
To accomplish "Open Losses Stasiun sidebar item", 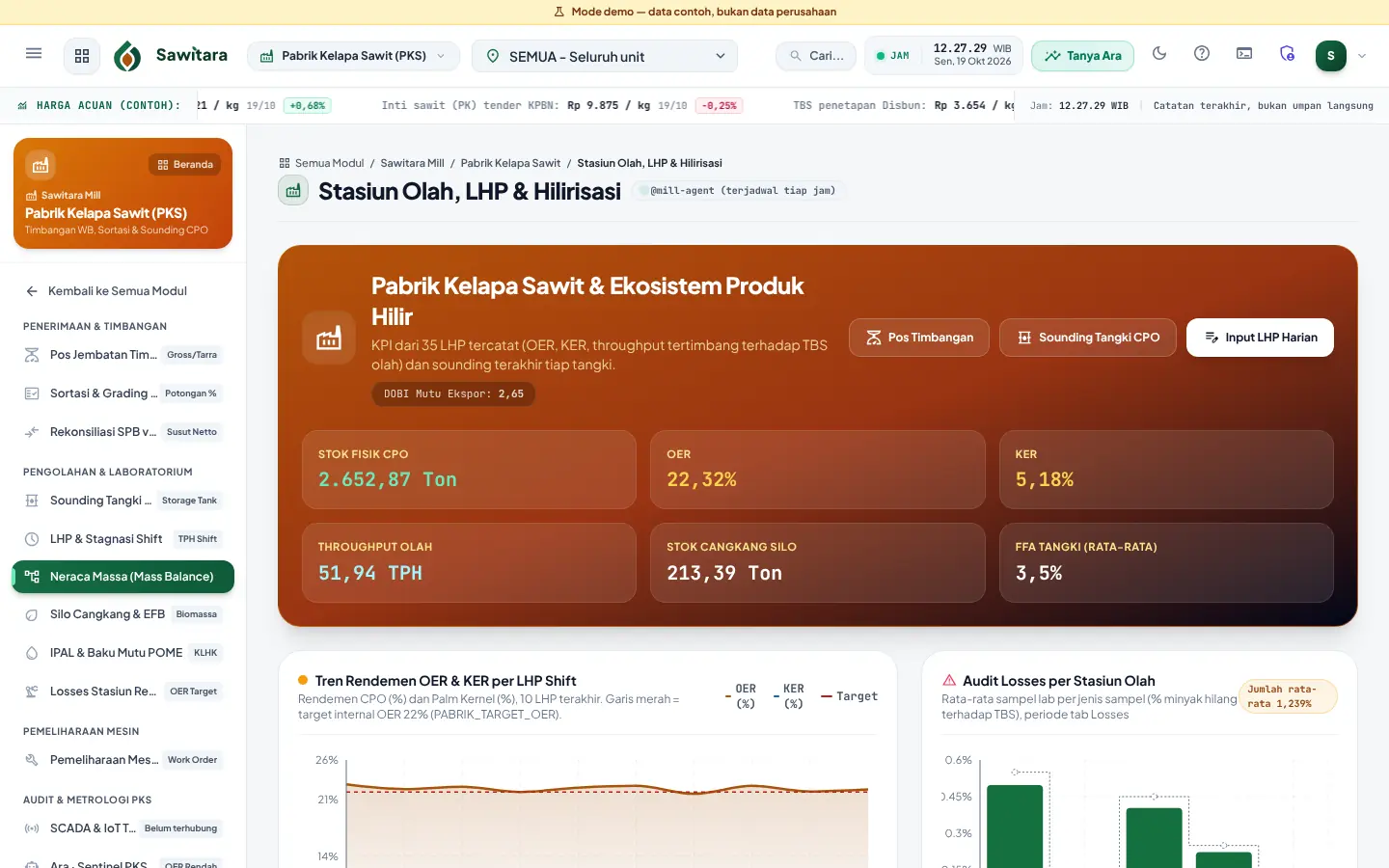I will (123, 692).
